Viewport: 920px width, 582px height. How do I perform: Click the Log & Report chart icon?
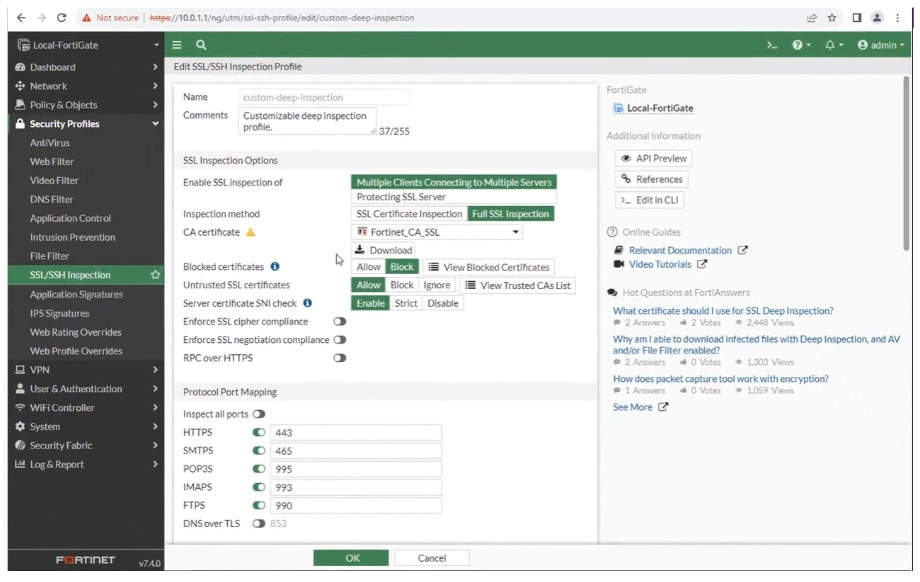pos(20,464)
